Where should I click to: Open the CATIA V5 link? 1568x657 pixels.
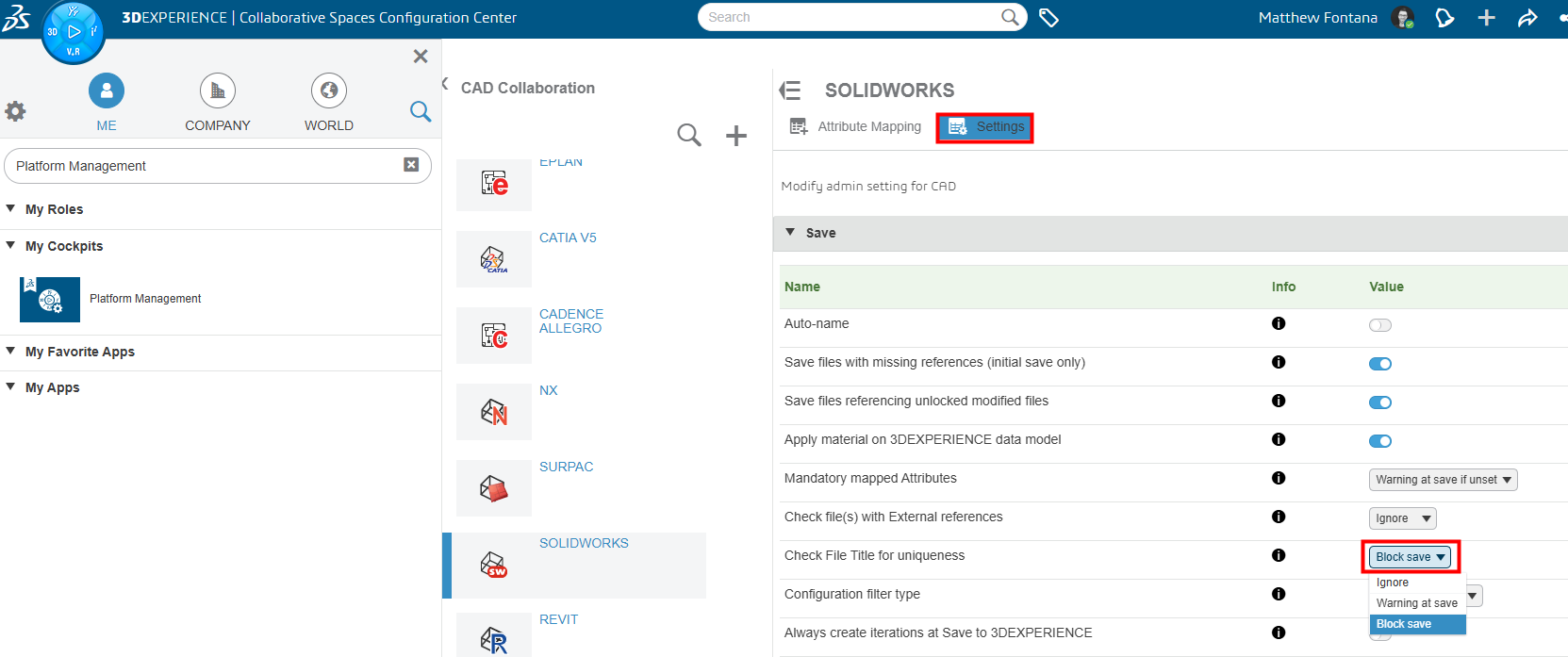[568, 238]
